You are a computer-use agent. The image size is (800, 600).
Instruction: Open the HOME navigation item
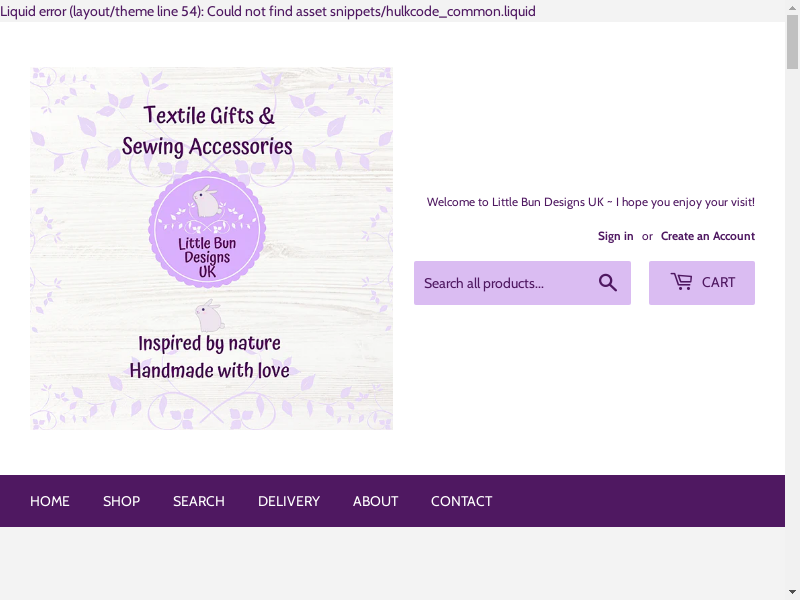[x=50, y=501]
